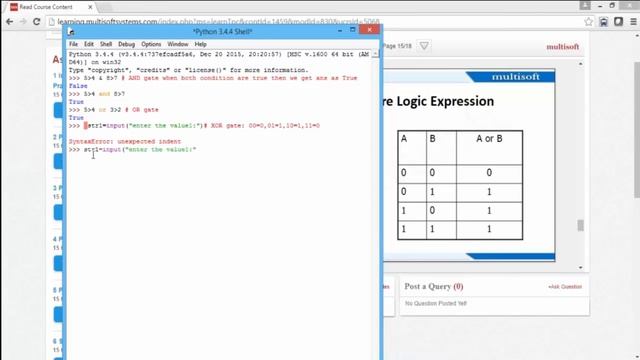Close the Read Course Content tab
640x360 pixels.
[90, 7]
